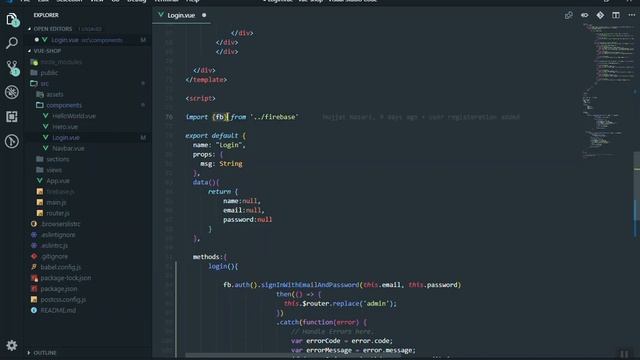The width and height of the screenshot is (640, 360).
Task: Click the git diamond icon in editor toolbar
Action: 600,16
